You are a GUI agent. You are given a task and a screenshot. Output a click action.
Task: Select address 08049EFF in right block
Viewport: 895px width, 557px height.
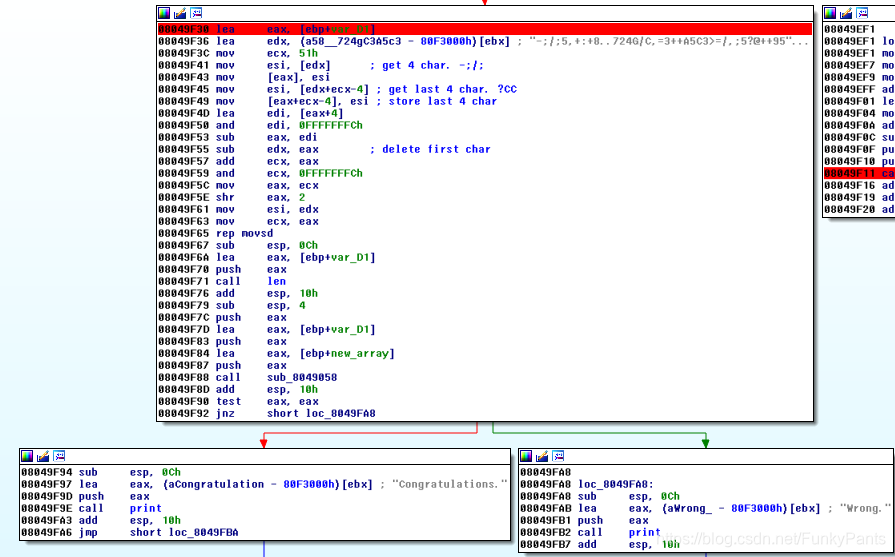[849, 89]
